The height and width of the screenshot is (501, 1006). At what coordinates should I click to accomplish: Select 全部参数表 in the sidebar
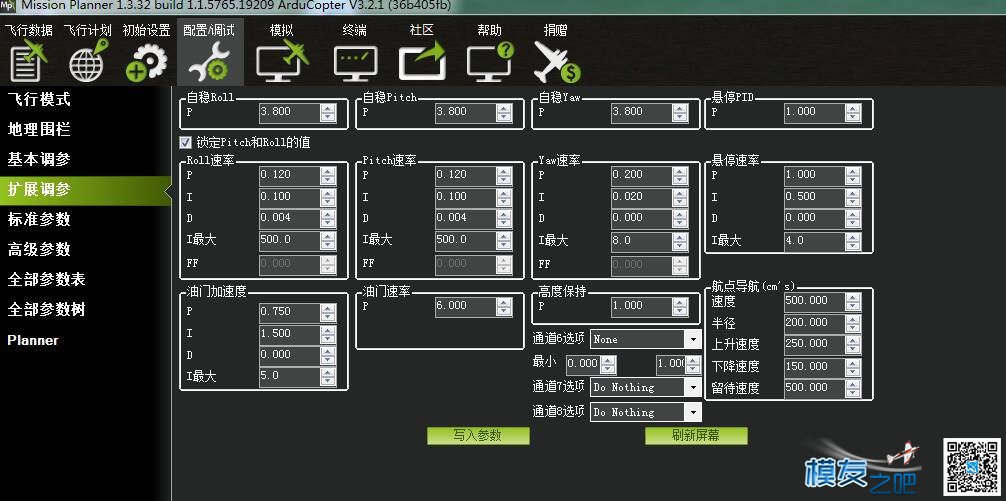46,280
